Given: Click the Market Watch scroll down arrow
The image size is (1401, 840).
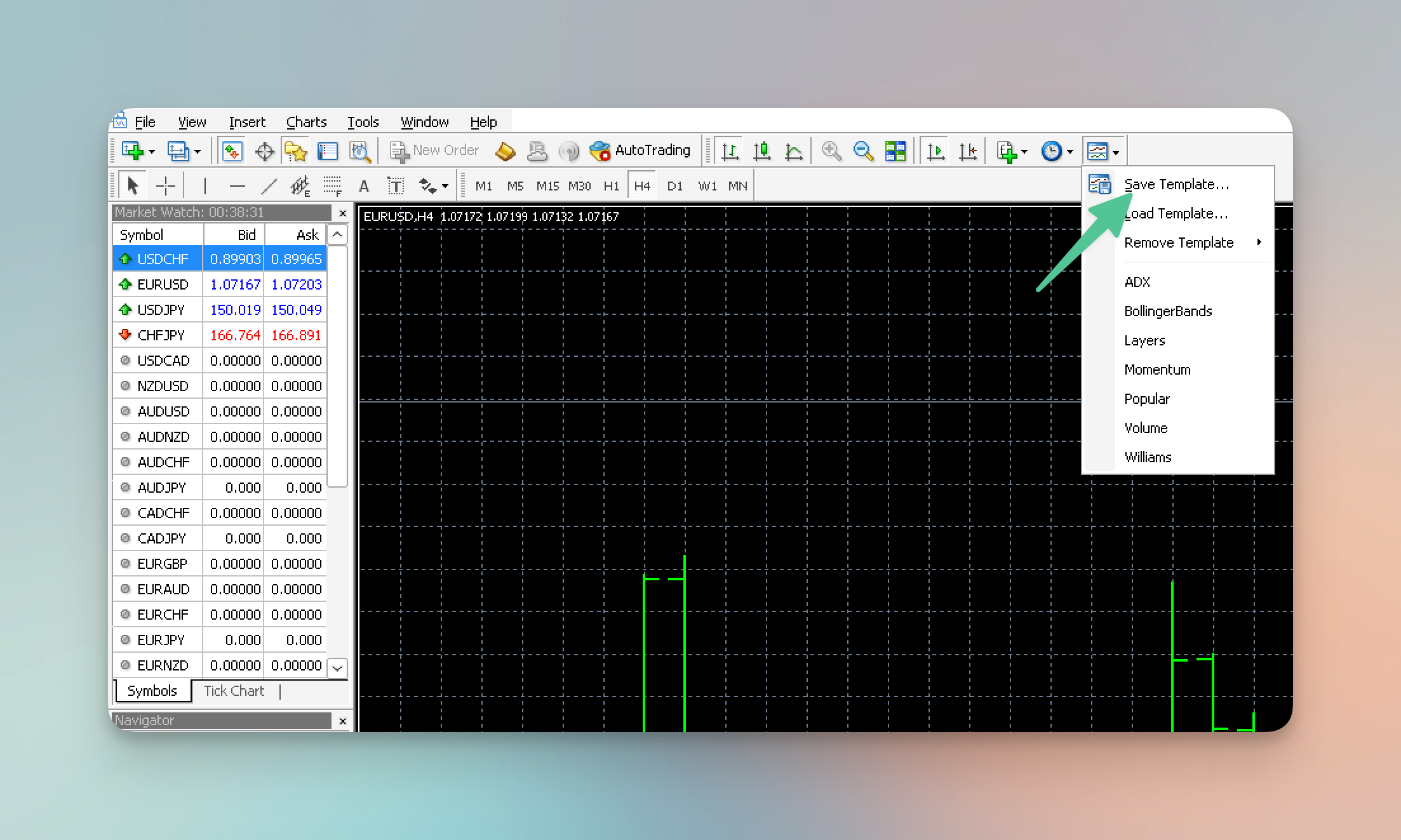Looking at the screenshot, I should point(338,668).
